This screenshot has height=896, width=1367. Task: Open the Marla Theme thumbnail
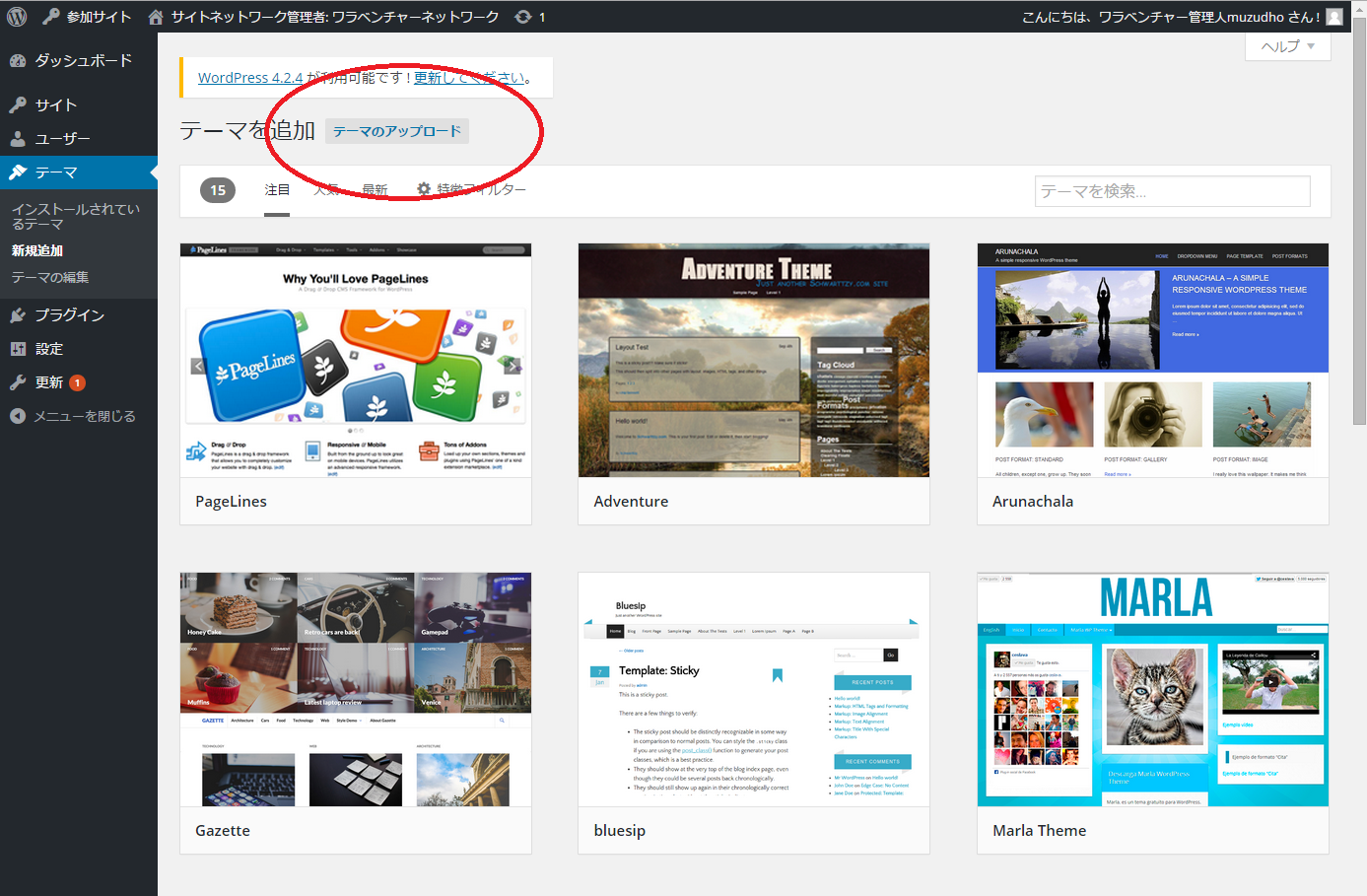1153,690
